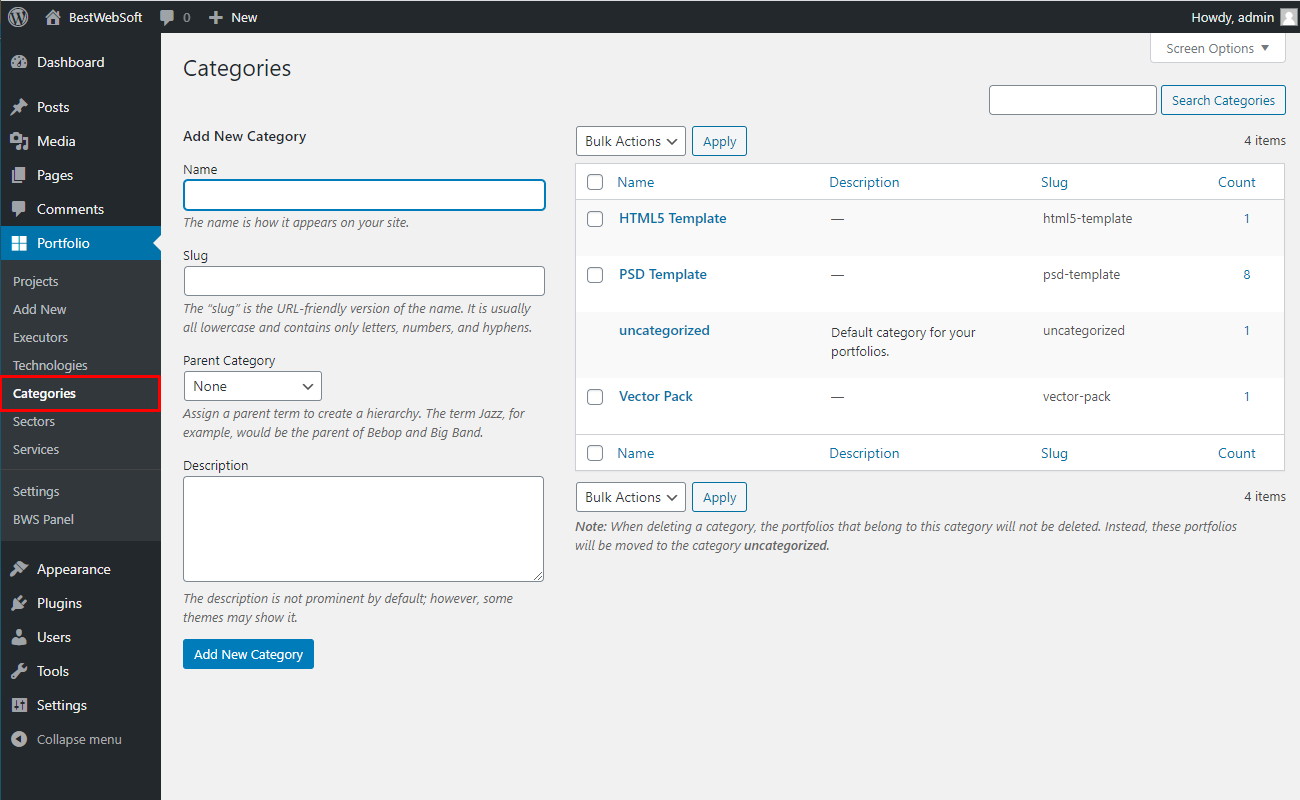Click the bottom Apply button
Viewport: 1300px width, 800px height.
point(719,497)
